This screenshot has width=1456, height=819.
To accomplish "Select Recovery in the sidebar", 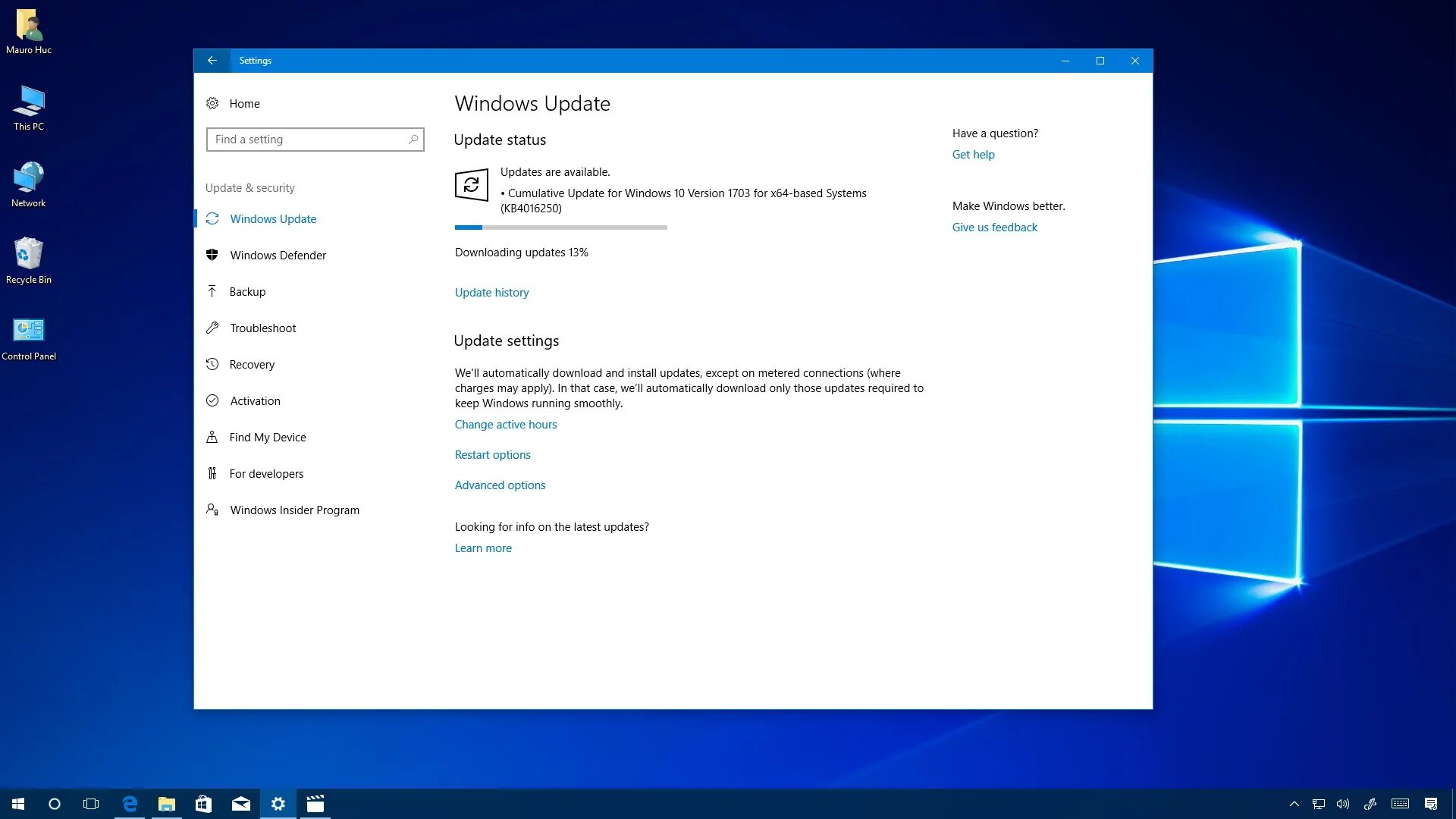I will click(x=252, y=364).
